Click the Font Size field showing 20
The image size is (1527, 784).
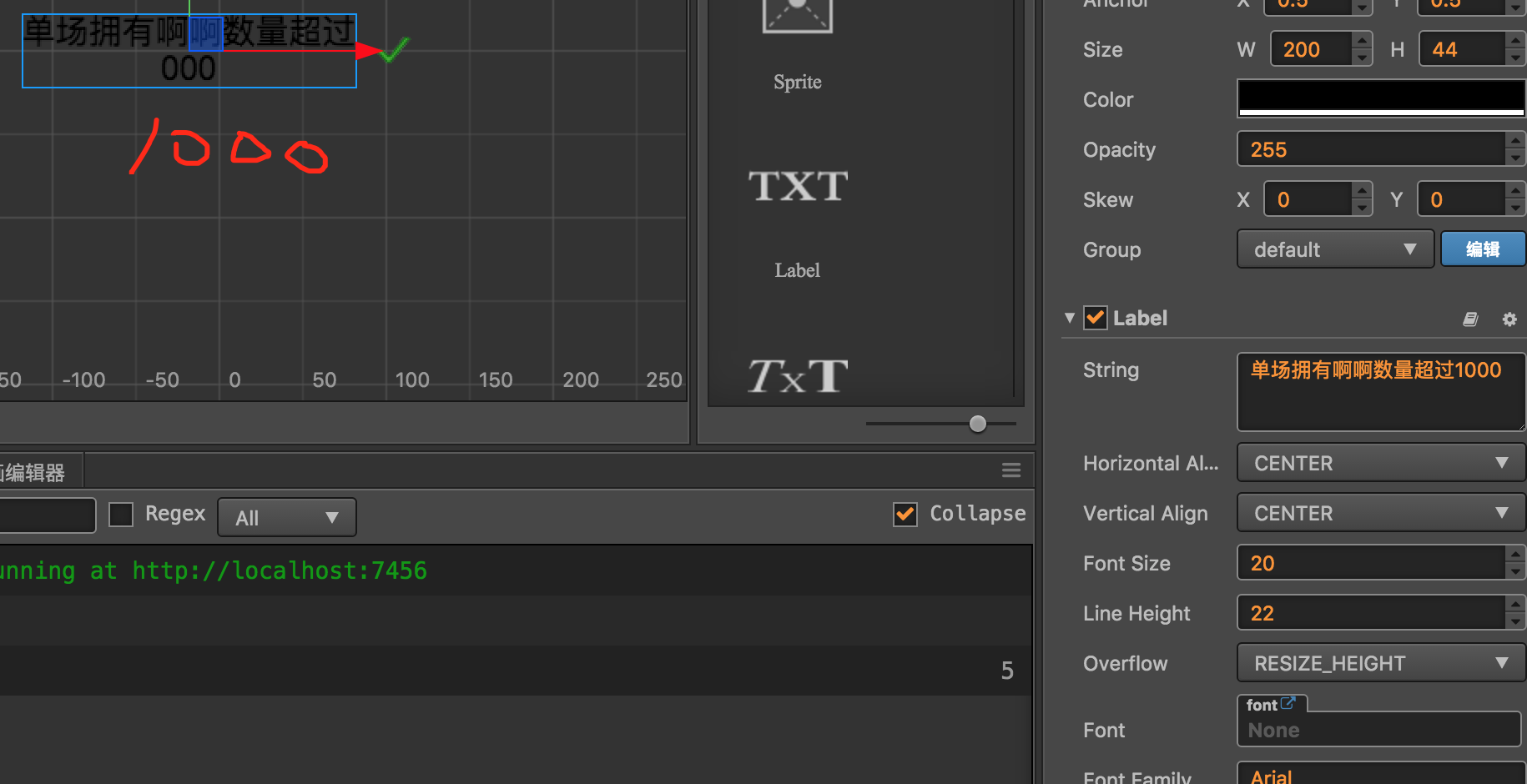pos(1372,563)
